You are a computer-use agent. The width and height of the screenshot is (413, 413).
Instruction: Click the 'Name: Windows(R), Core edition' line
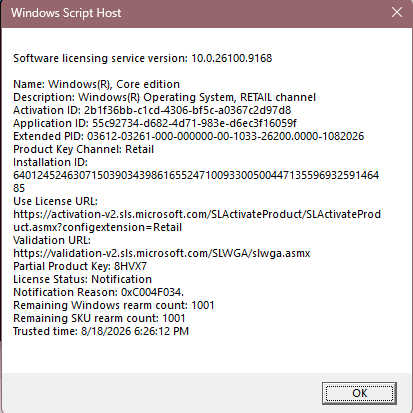(96, 84)
